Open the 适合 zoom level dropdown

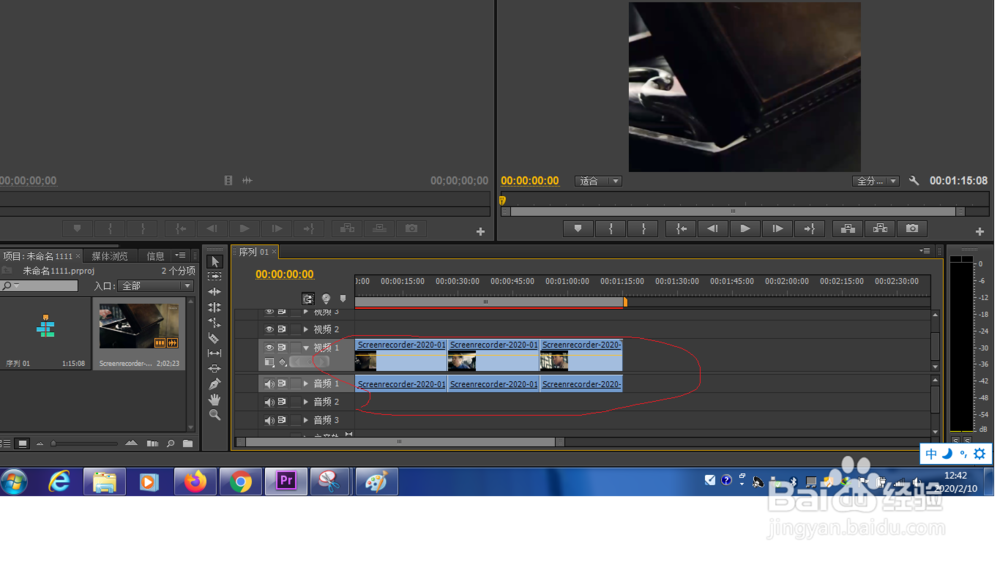tap(598, 181)
